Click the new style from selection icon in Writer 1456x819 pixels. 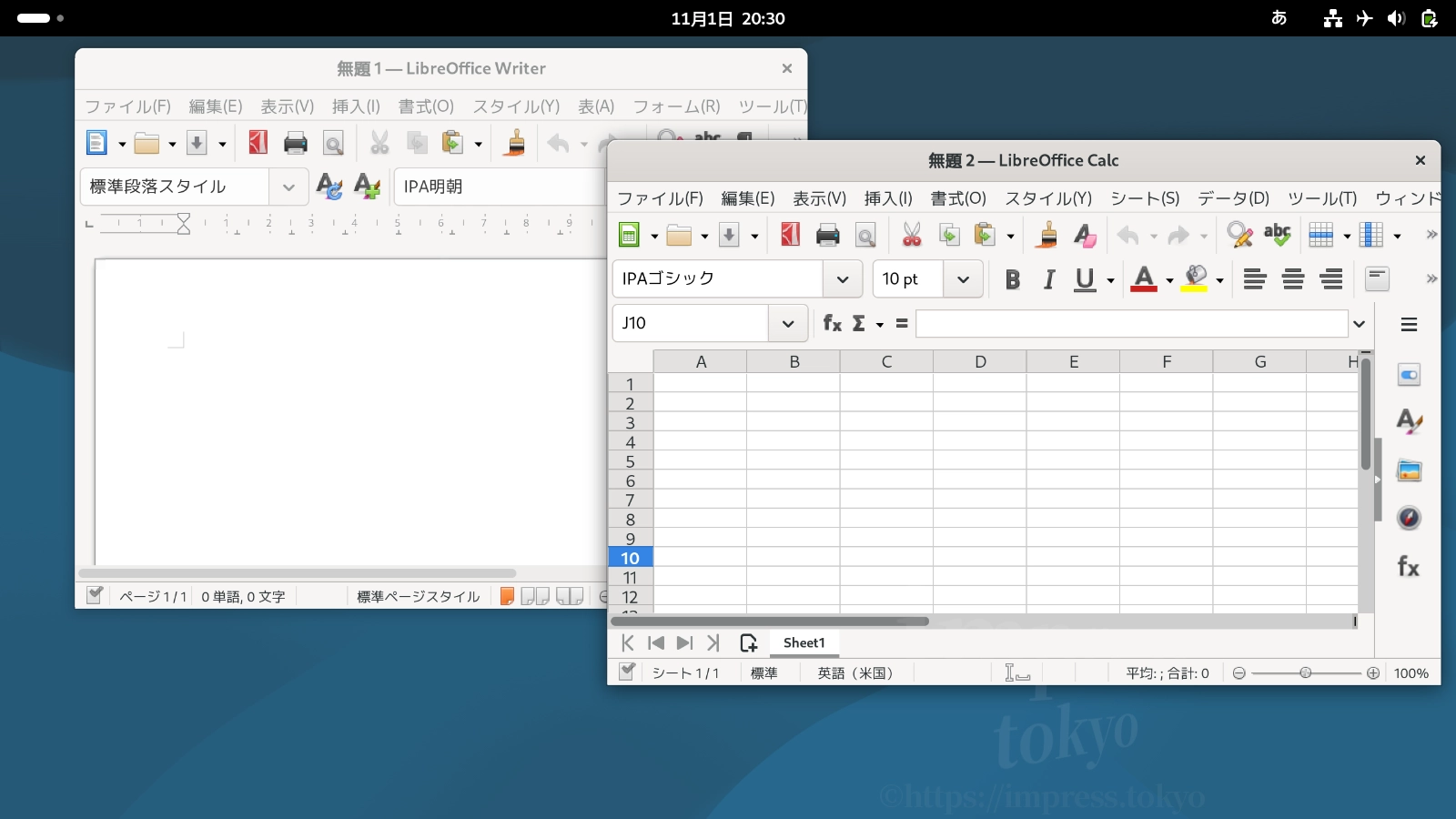tap(367, 187)
